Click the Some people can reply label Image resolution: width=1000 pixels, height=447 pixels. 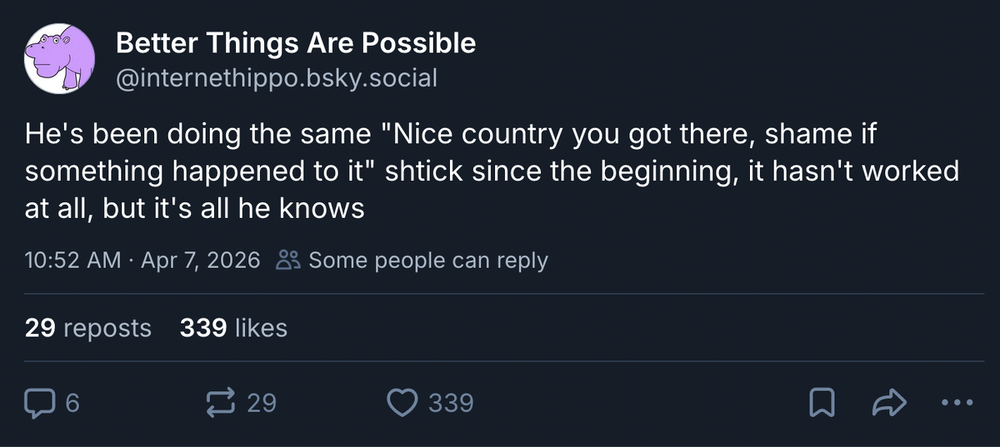428,260
